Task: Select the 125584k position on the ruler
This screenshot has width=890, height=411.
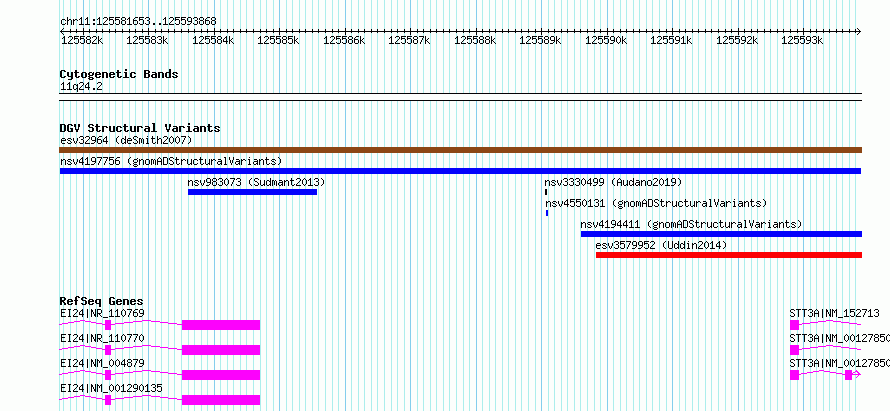Action: (213, 40)
